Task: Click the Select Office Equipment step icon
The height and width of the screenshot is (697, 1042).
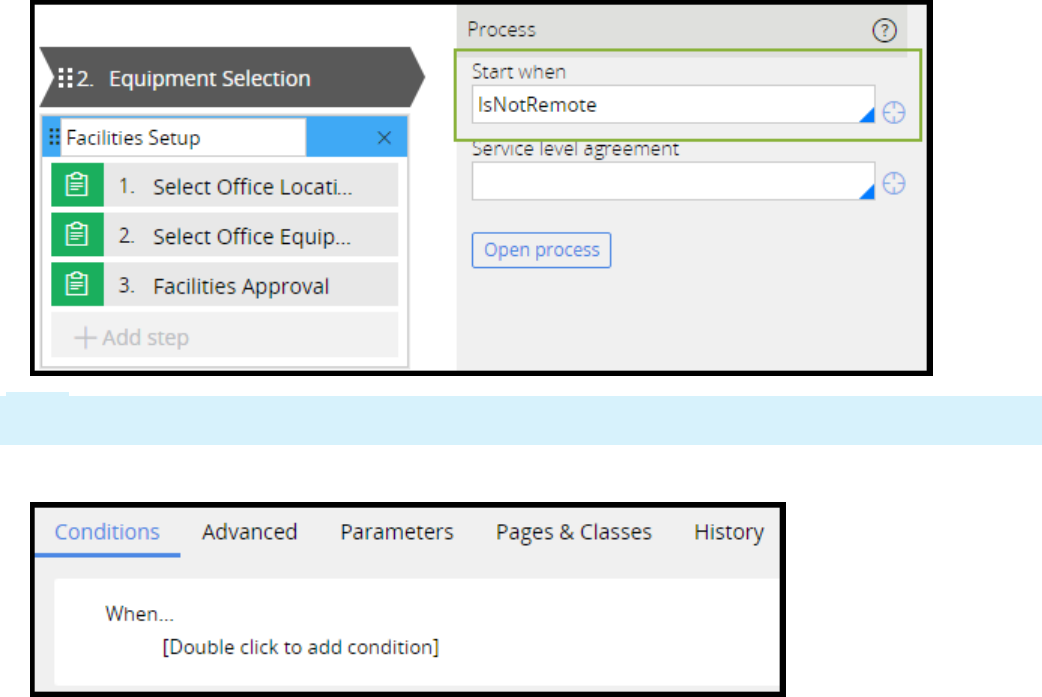Action: [x=77, y=236]
